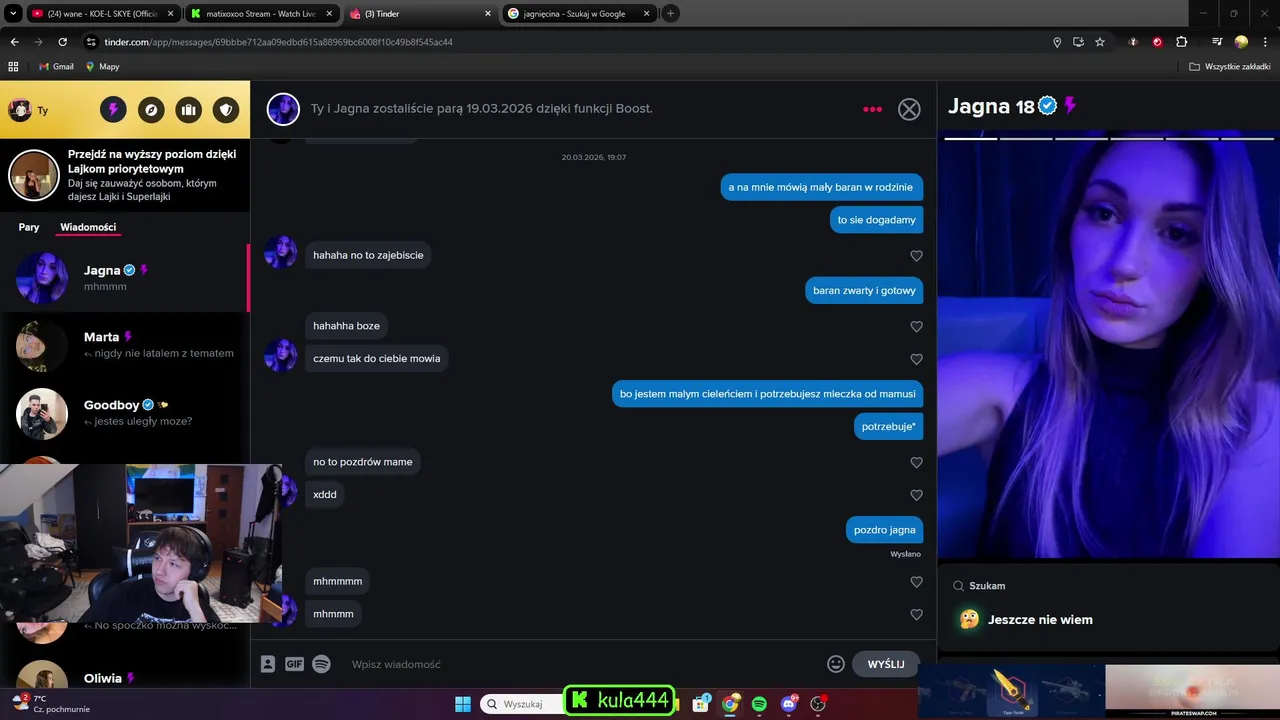
Task: Open the Chrome three-dot menu
Action: [1264, 42]
